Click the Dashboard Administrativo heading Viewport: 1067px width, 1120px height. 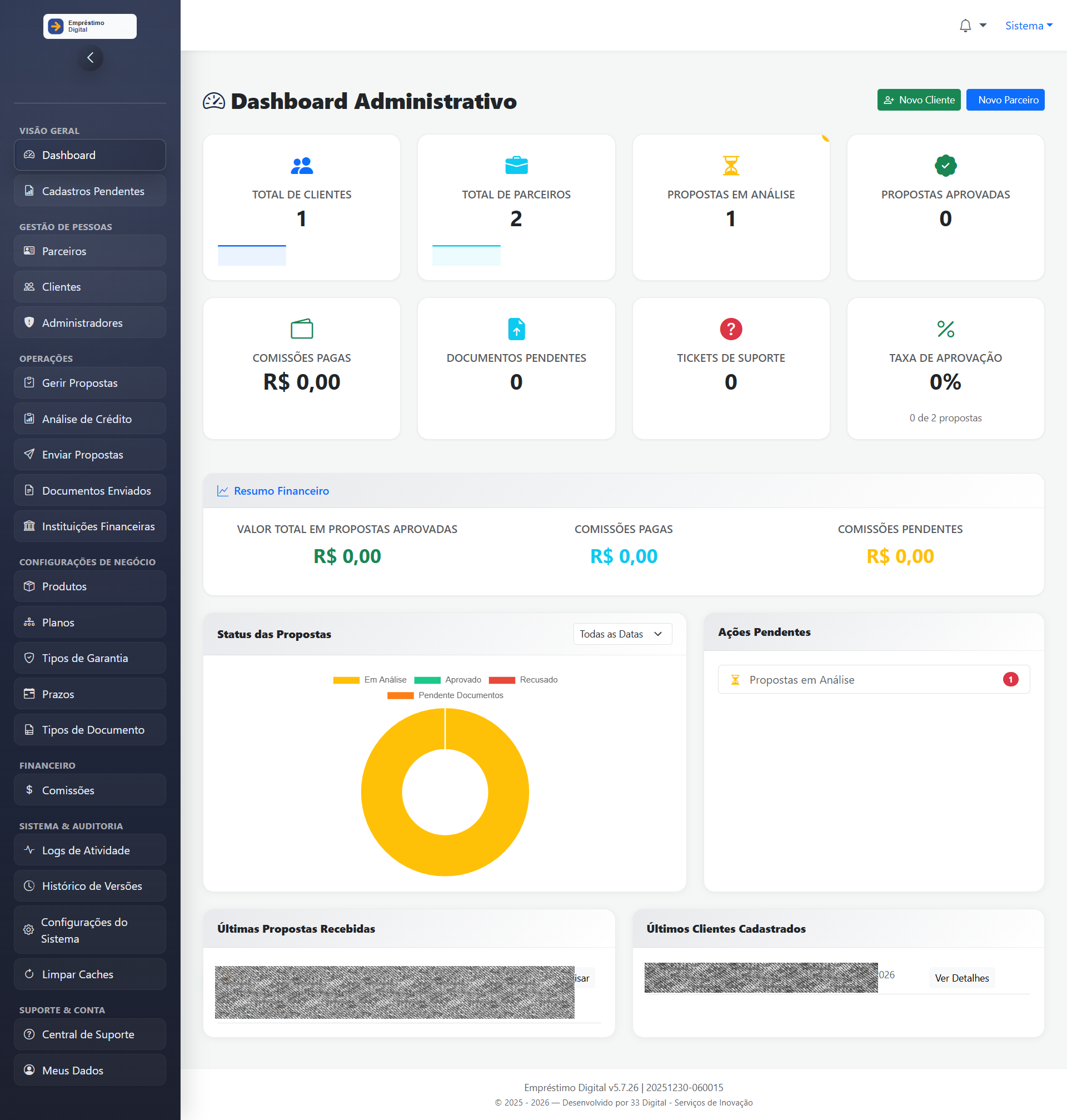point(373,101)
